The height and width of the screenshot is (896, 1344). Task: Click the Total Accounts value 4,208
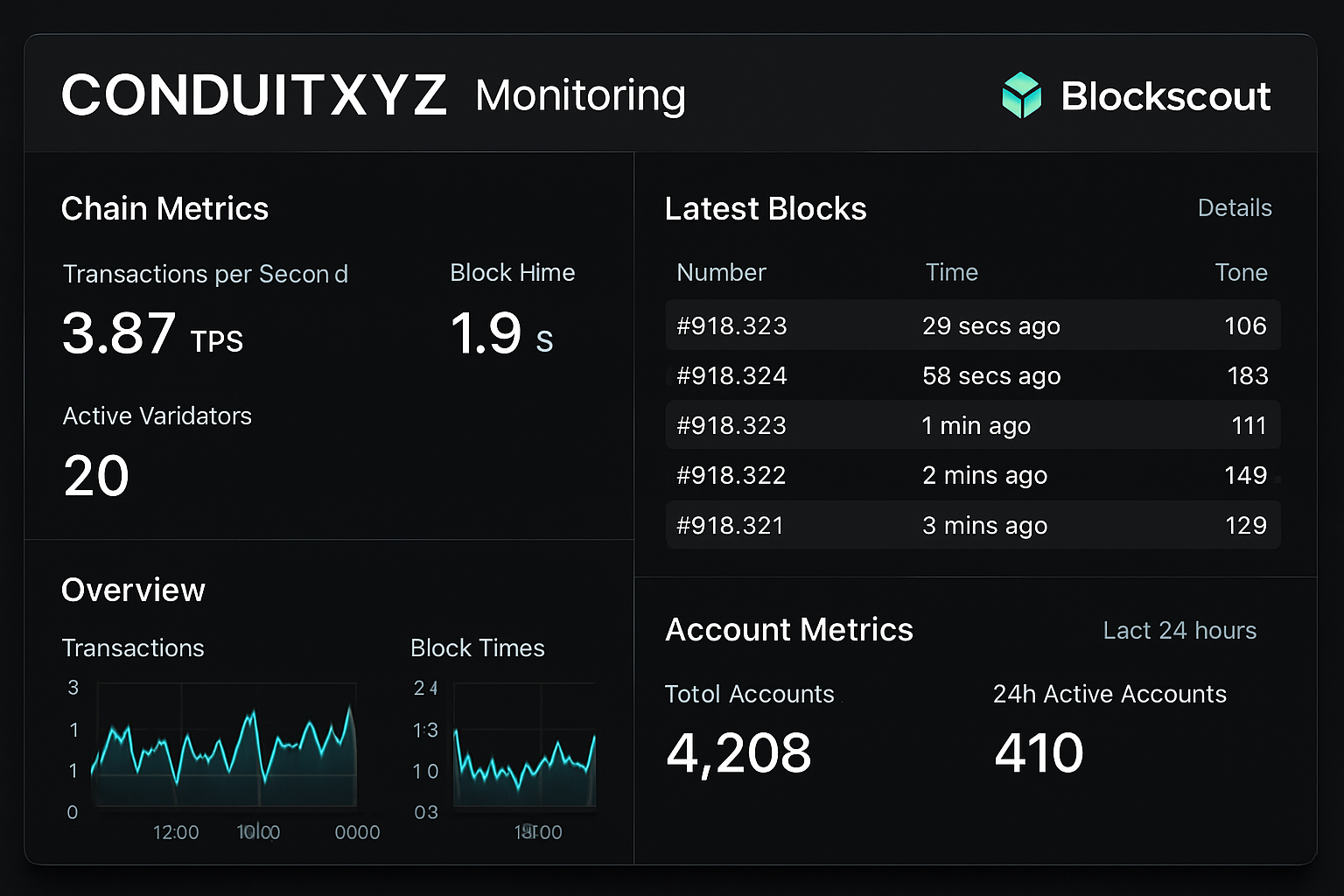[x=739, y=752]
